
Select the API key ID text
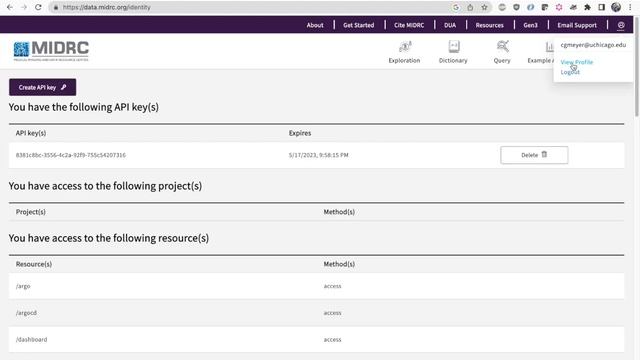tap(71, 155)
